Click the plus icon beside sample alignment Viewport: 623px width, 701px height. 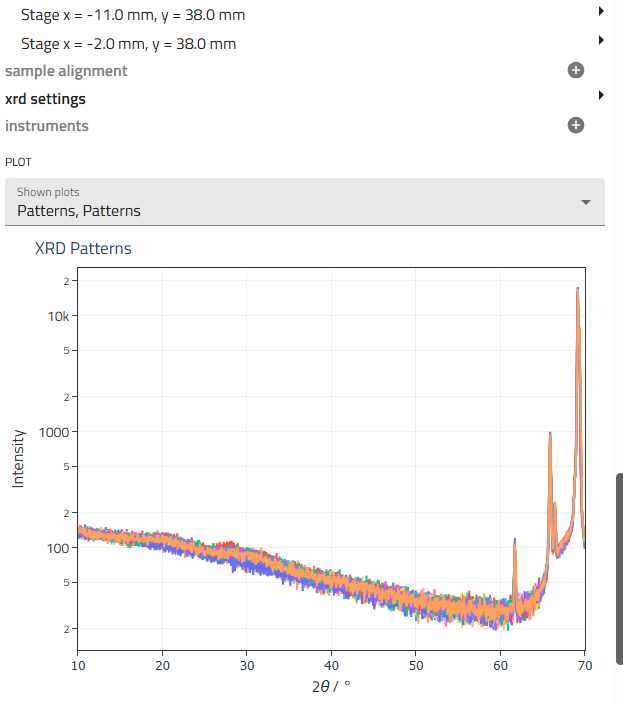[575, 71]
